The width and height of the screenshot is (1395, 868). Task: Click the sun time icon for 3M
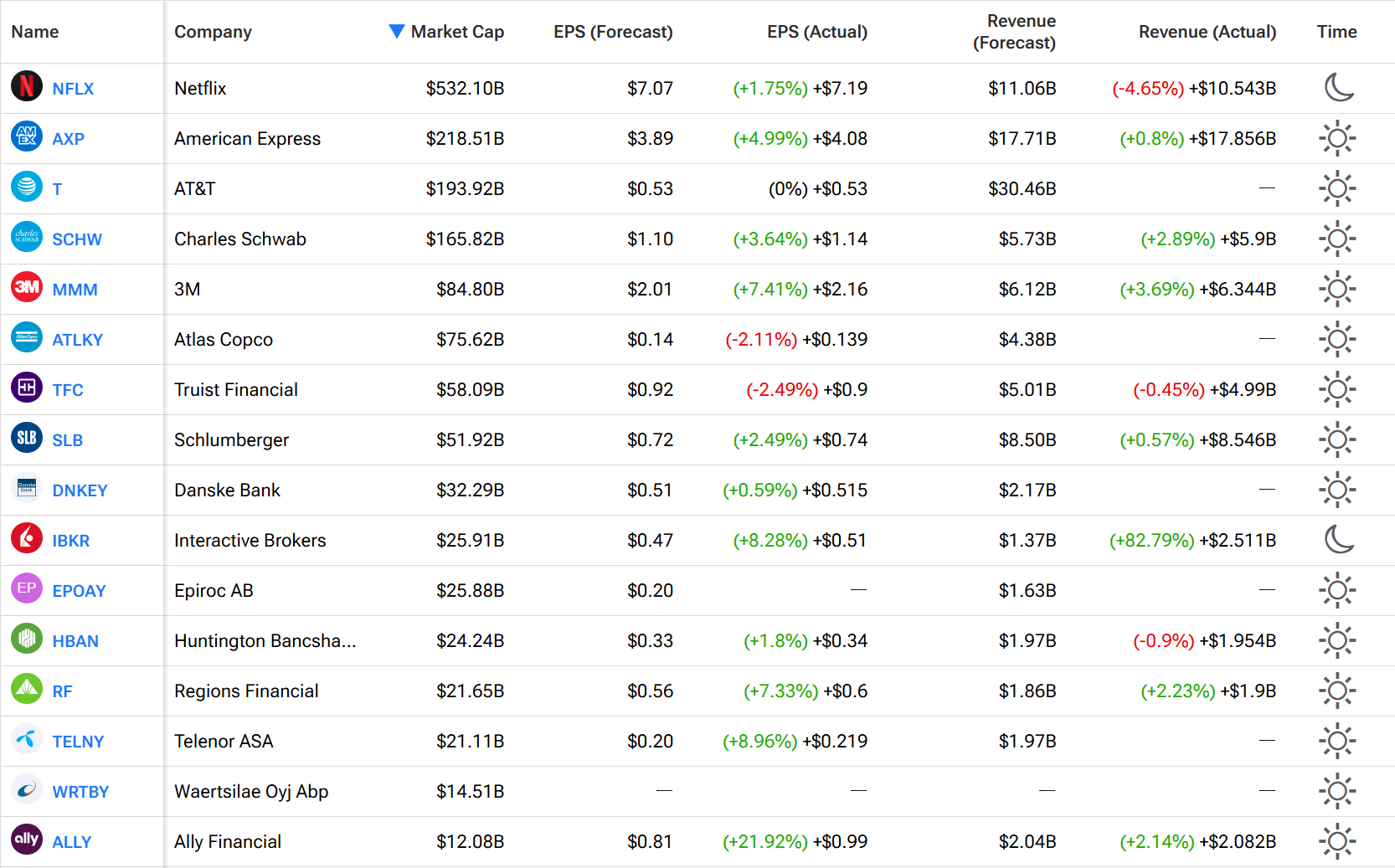[x=1337, y=289]
